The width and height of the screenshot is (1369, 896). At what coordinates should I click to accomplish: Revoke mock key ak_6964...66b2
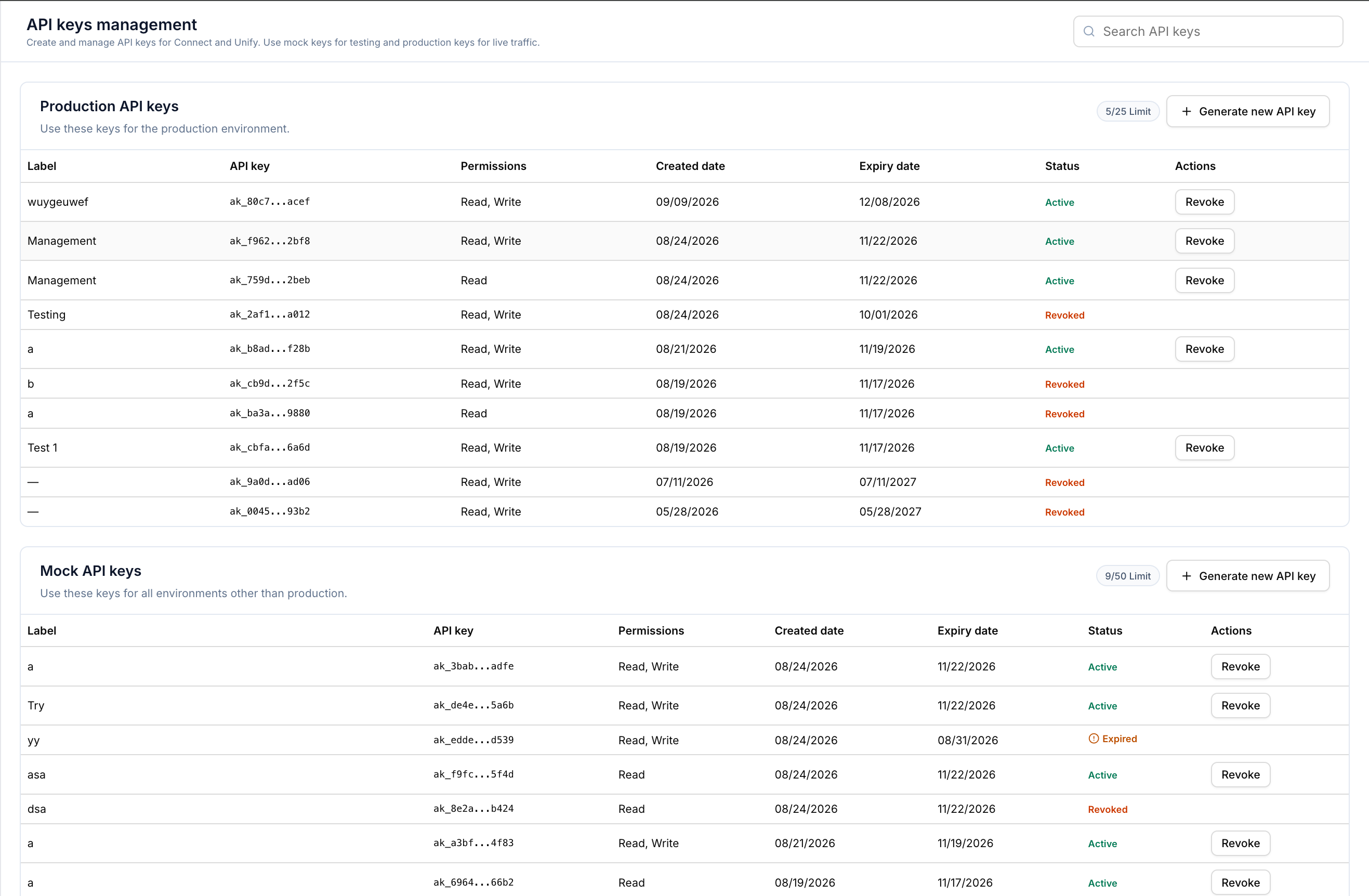(x=1240, y=882)
